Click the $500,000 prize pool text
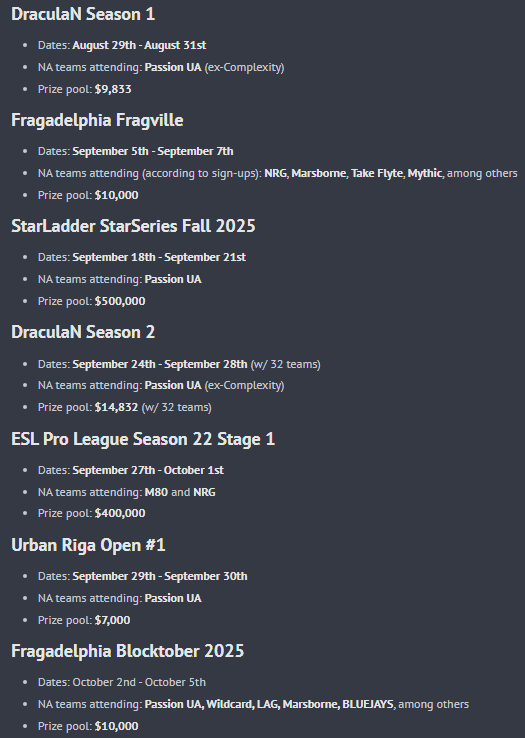 coord(120,301)
